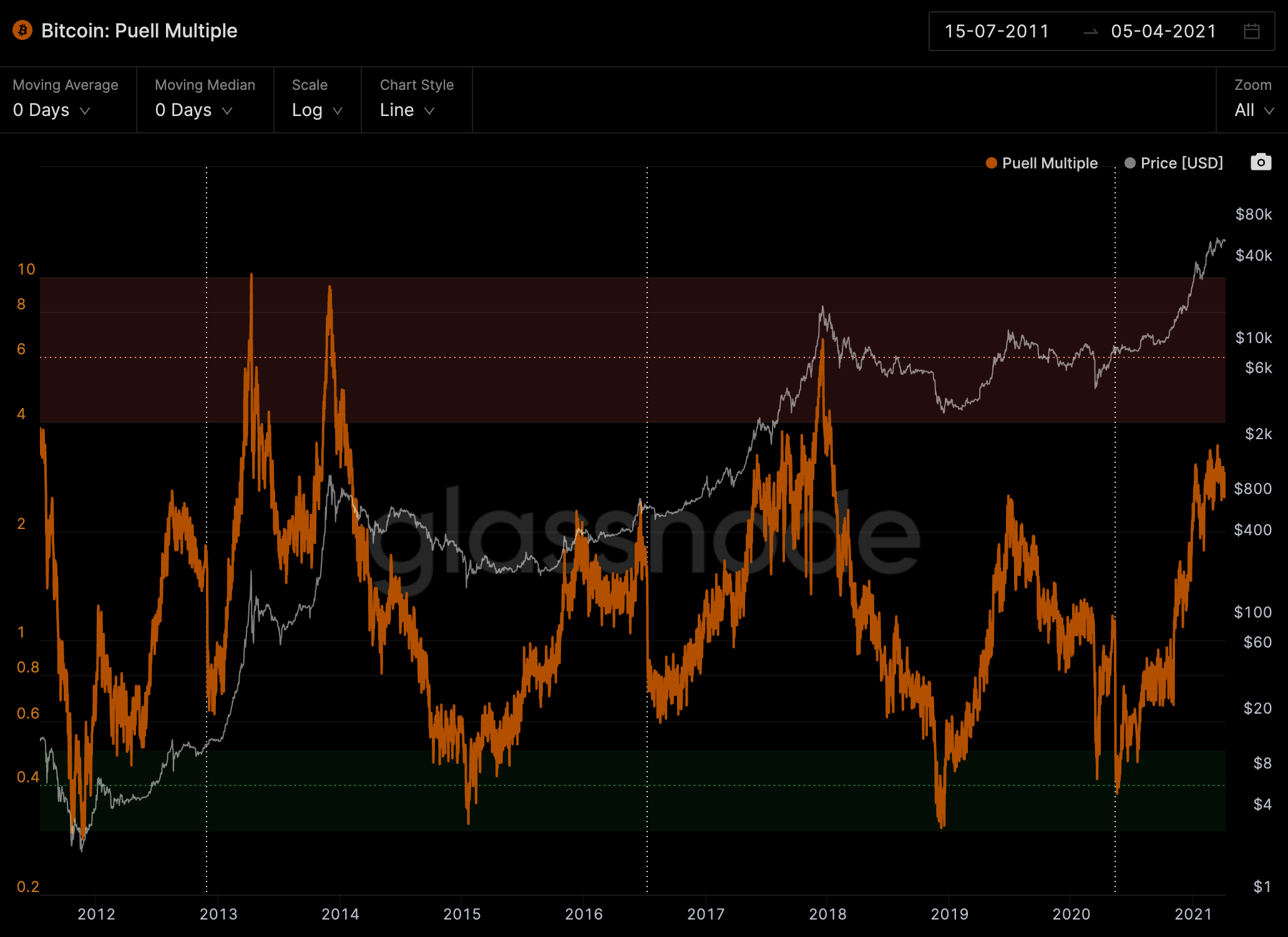1288x937 pixels.
Task: Click the camera screenshot icon
Action: tap(1261, 162)
